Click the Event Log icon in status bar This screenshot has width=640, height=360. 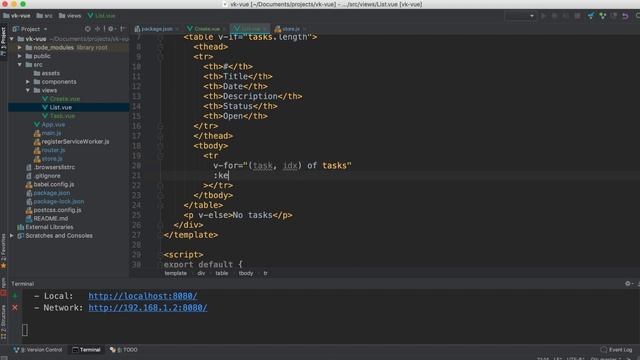pos(604,350)
